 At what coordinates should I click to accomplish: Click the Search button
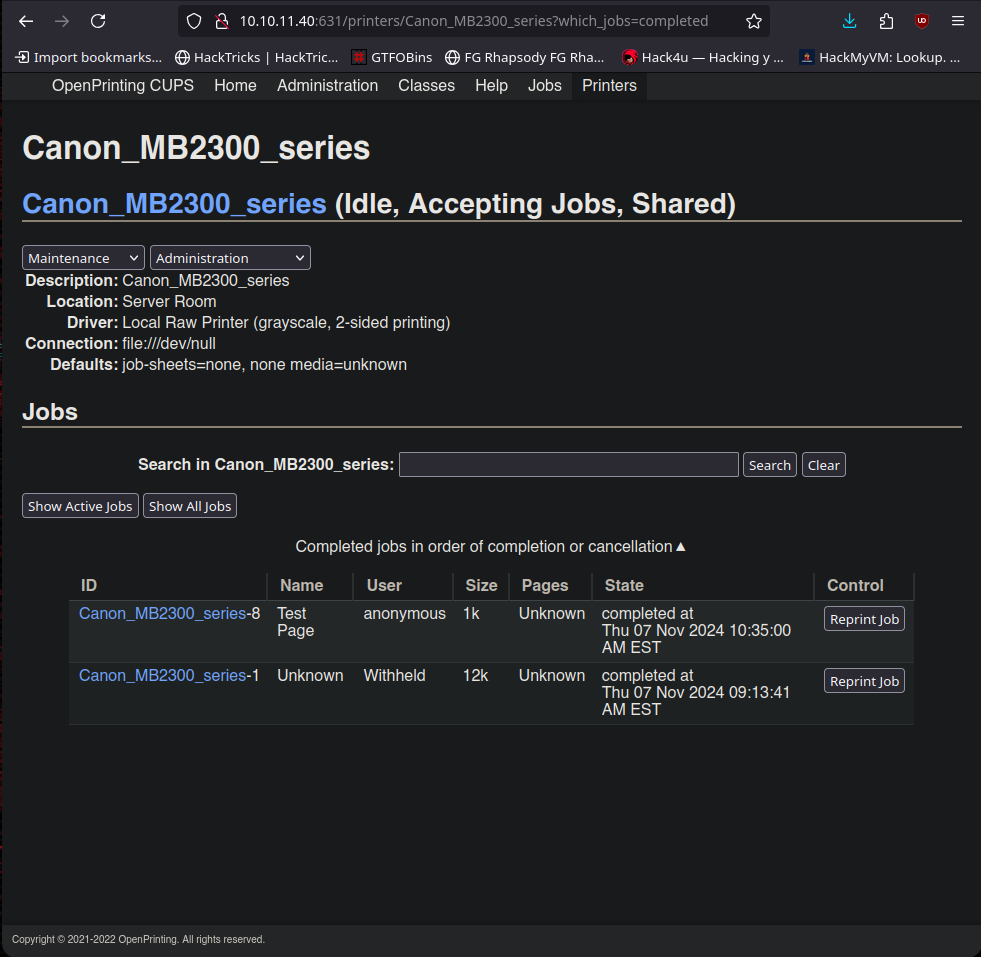pyautogui.click(x=770, y=465)
